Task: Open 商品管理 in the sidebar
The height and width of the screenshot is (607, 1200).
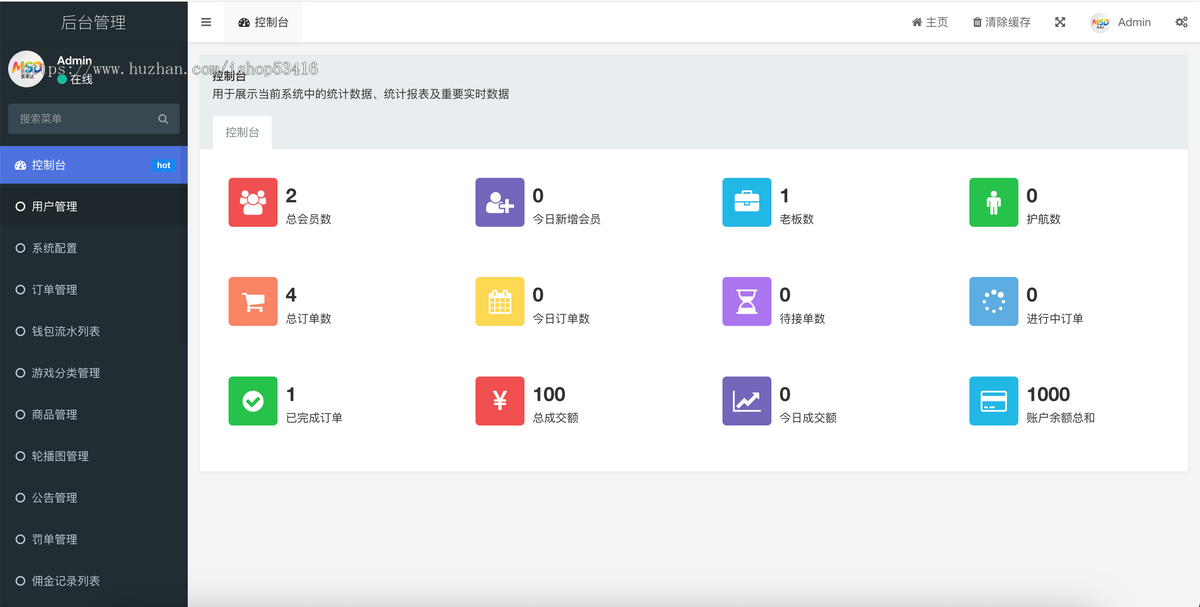Action: [94, 414]
